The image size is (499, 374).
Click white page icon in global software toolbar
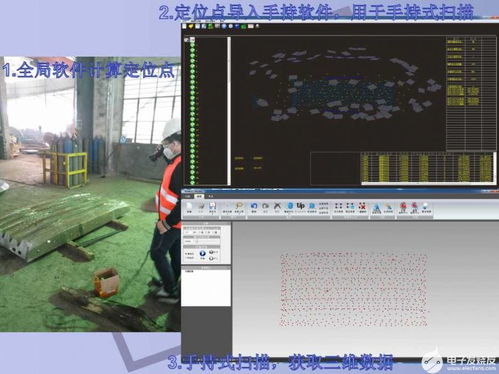[184, 26]
